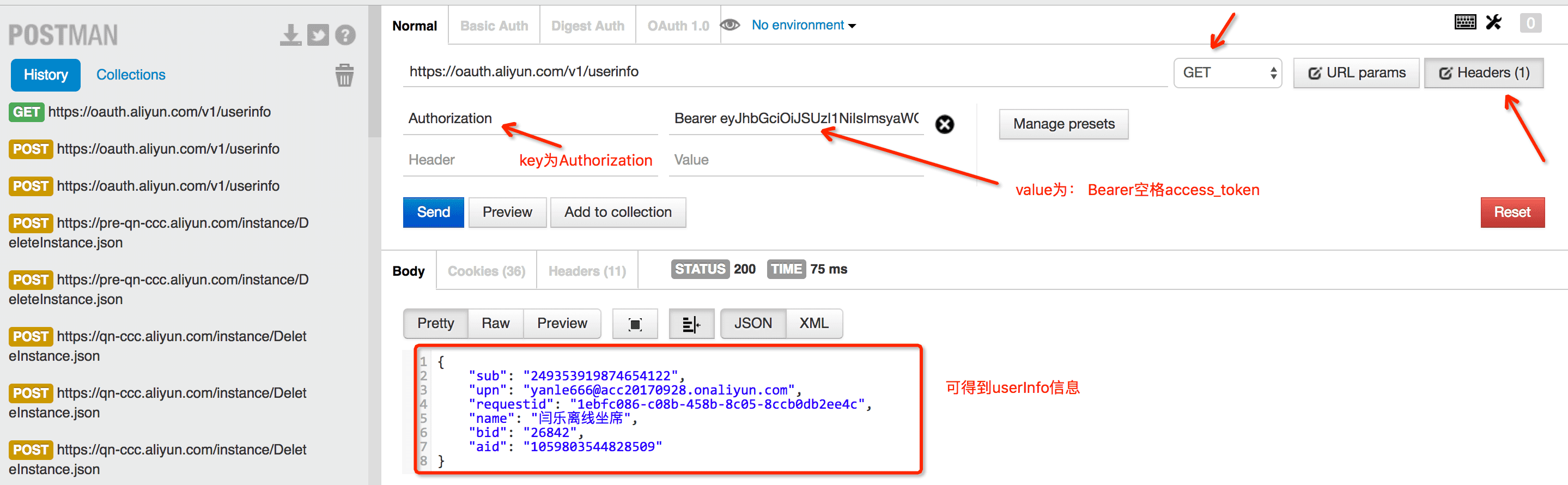The height and width of the screenshot is (485, 1568).
Task: Click the sidebar vertical scrollbar
Action: pos(374,73)
